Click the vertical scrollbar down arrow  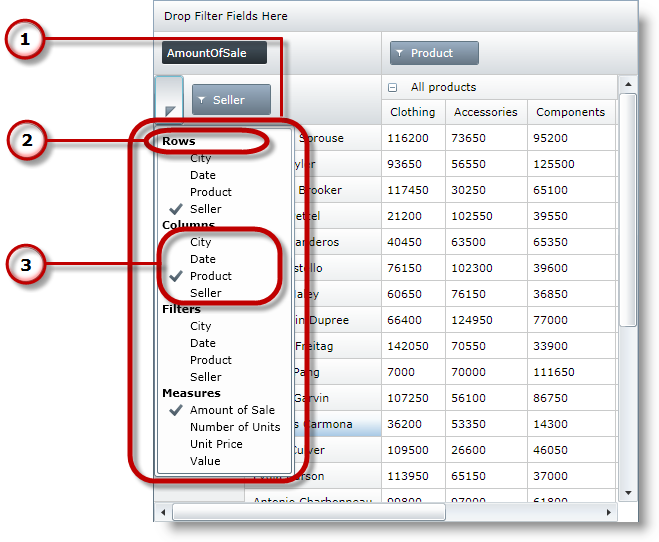click(x=628, y=493)
